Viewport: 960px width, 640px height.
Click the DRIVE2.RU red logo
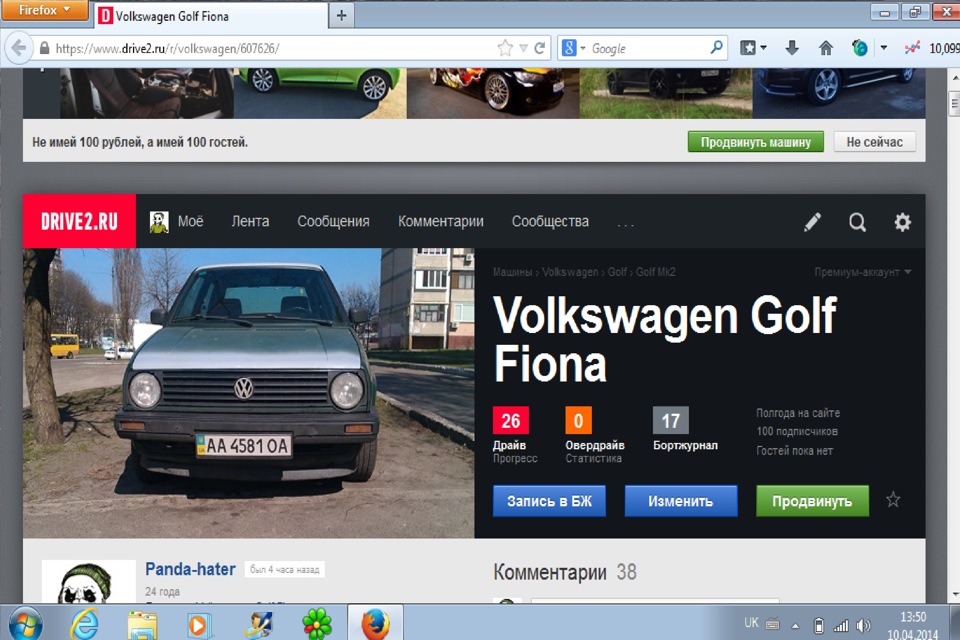(79, 221)
